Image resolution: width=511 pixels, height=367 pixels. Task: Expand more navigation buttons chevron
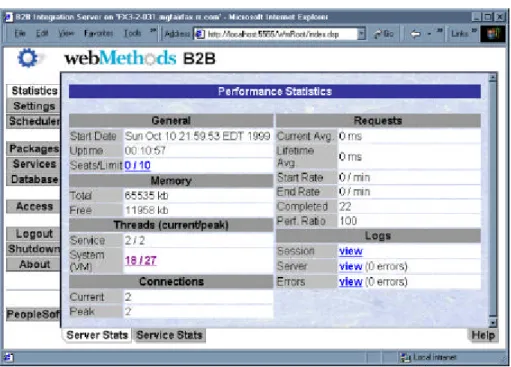click(440, 31)
